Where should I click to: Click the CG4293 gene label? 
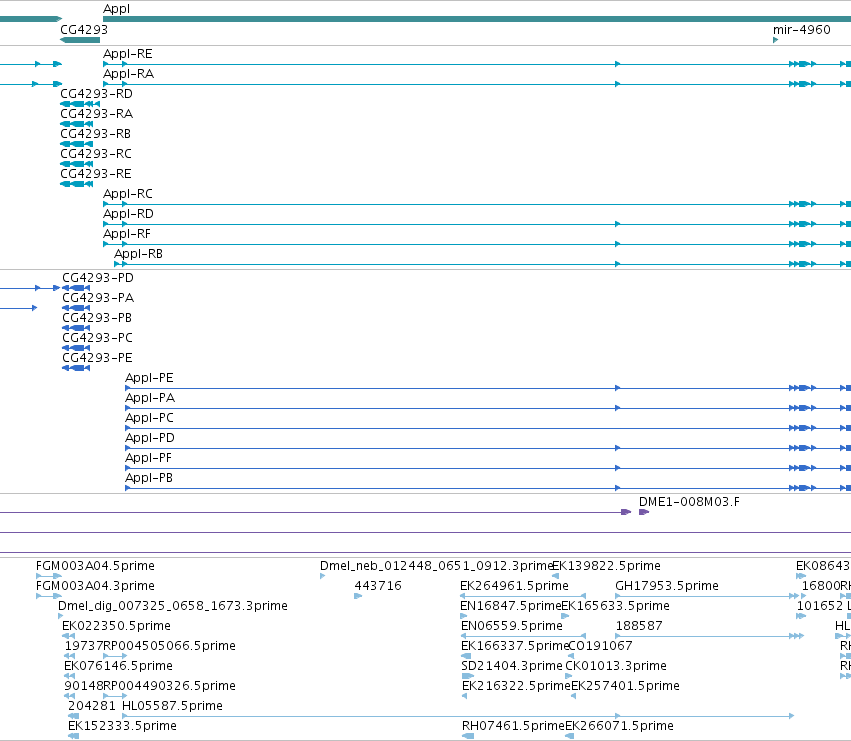tap(84, 29)
